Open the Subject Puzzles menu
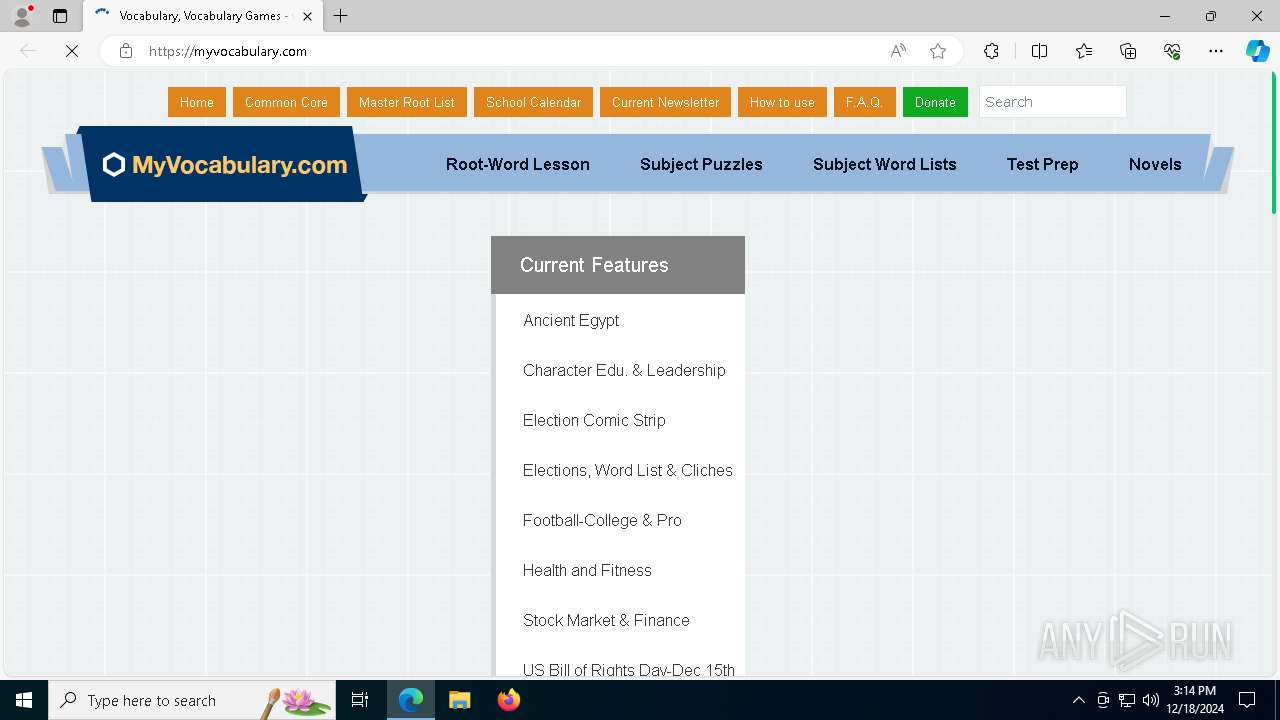1280x720 pixels. [701, 164]
